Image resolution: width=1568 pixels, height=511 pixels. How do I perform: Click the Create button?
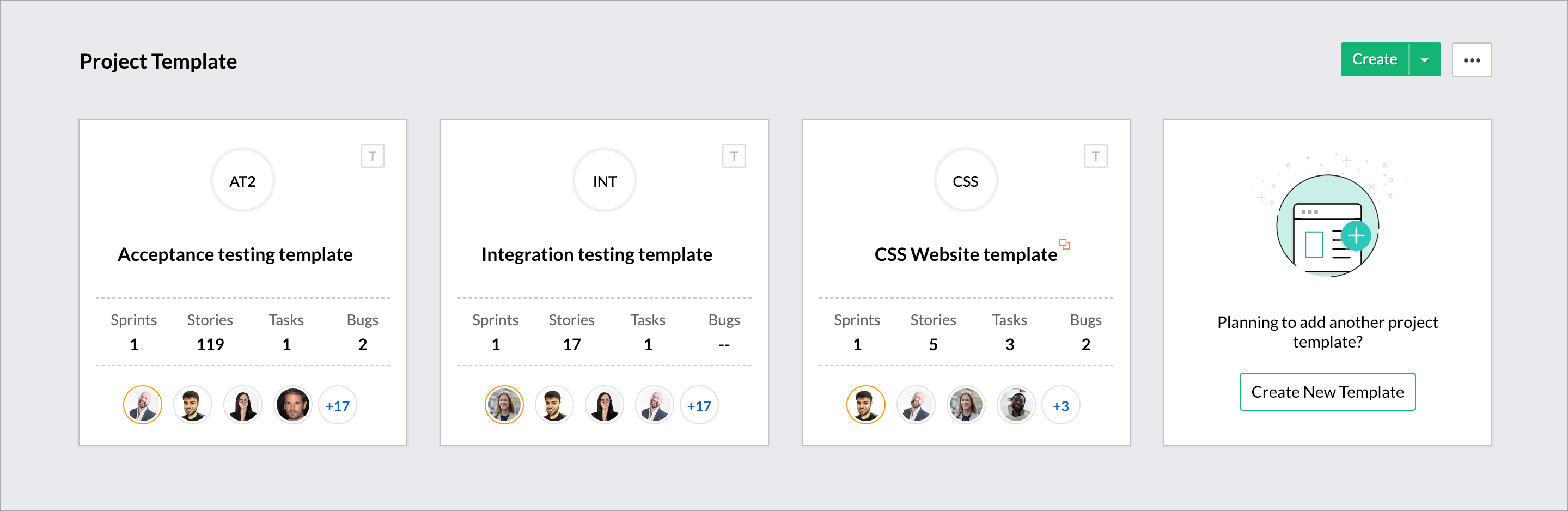pos(1374,59)
